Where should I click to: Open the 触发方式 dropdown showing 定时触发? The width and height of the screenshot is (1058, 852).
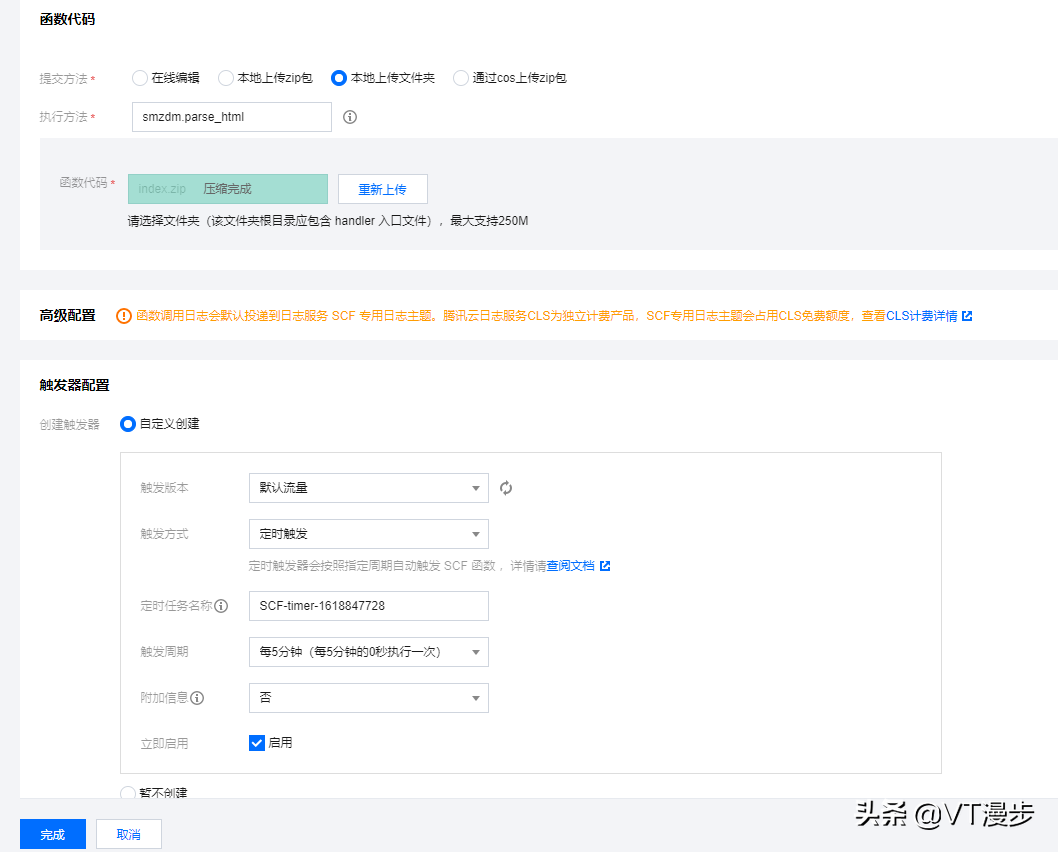pyautogui.click(x=368, y=534)
